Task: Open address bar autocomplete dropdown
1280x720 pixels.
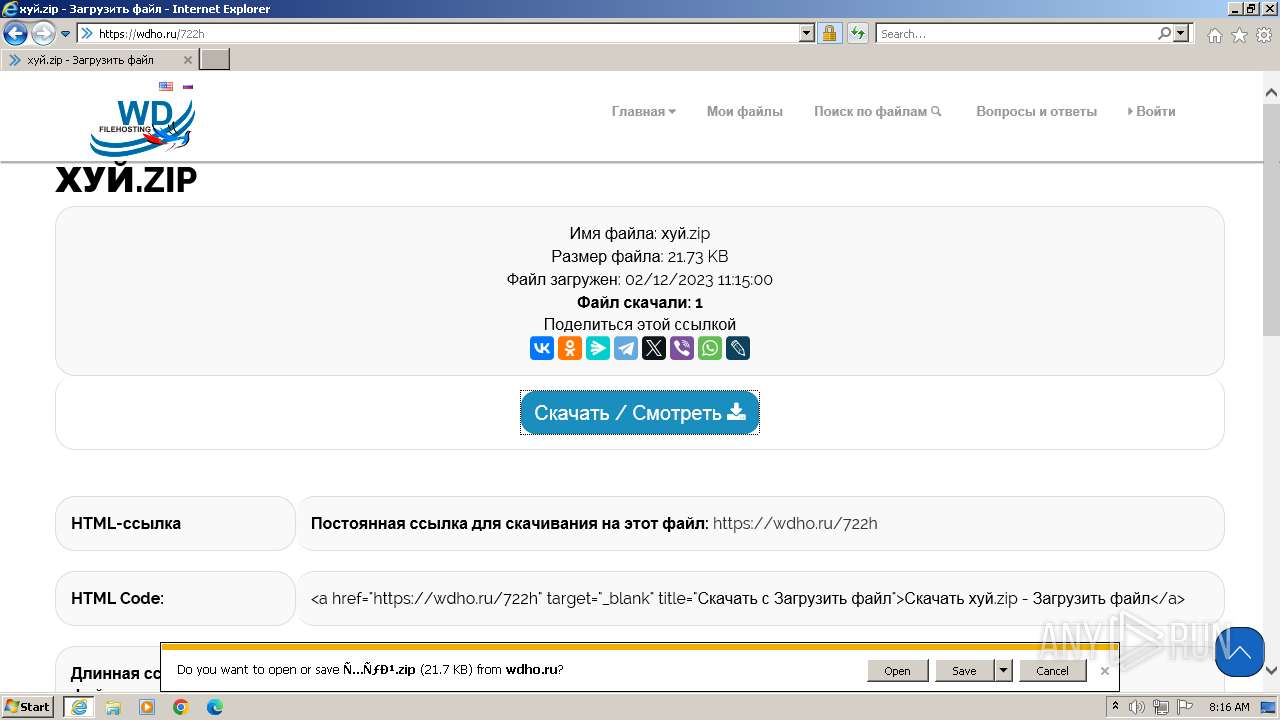Action: [807, 33]
